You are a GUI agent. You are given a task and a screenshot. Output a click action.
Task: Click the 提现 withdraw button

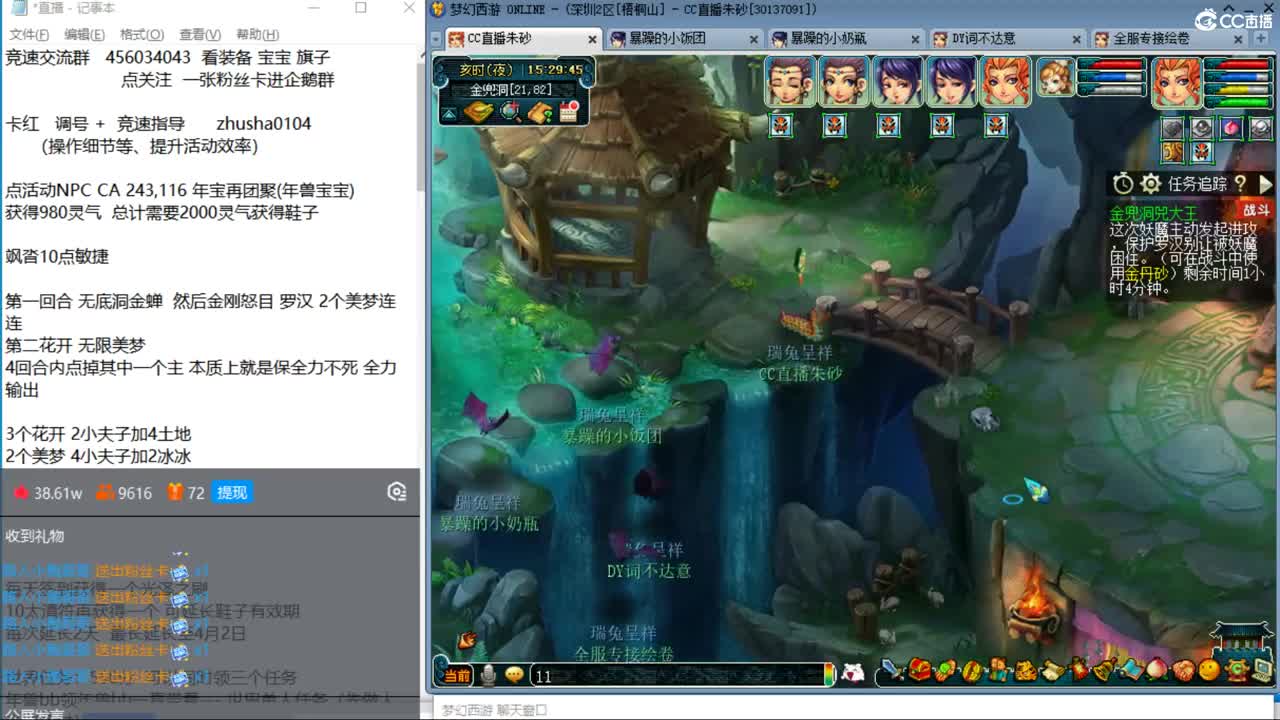[232, 492]
